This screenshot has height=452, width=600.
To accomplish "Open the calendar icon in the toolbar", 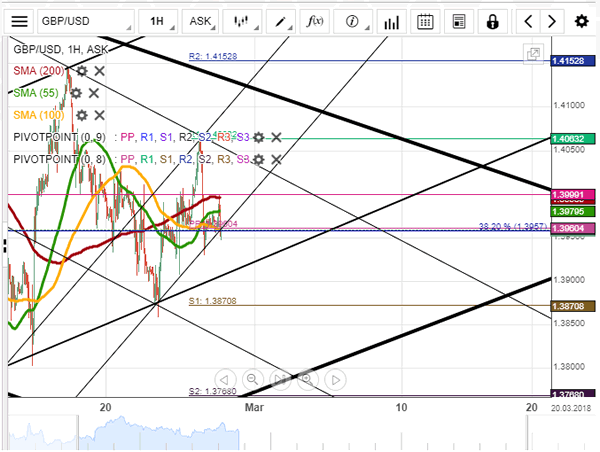I will point(425,21).
